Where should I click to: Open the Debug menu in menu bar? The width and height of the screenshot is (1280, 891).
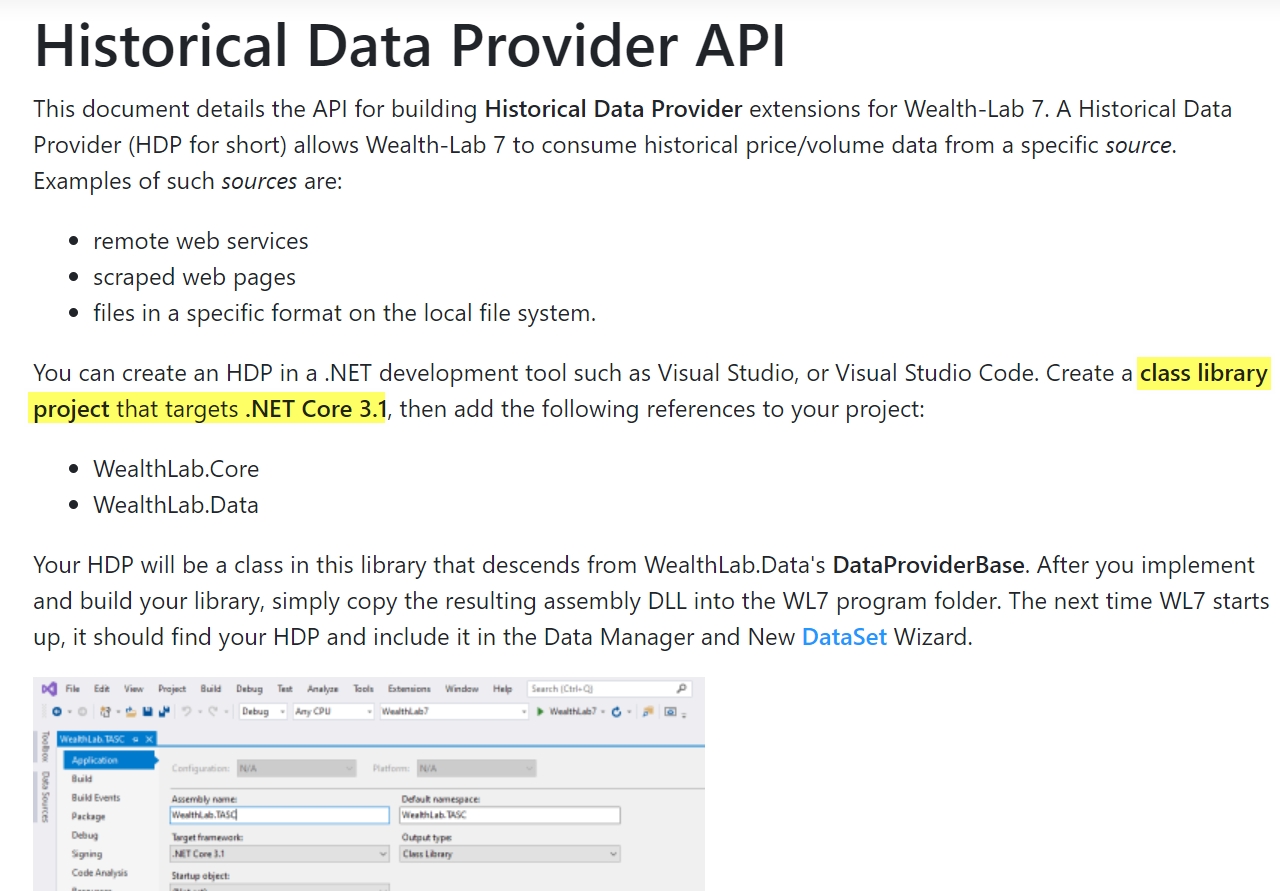(249, 689)
